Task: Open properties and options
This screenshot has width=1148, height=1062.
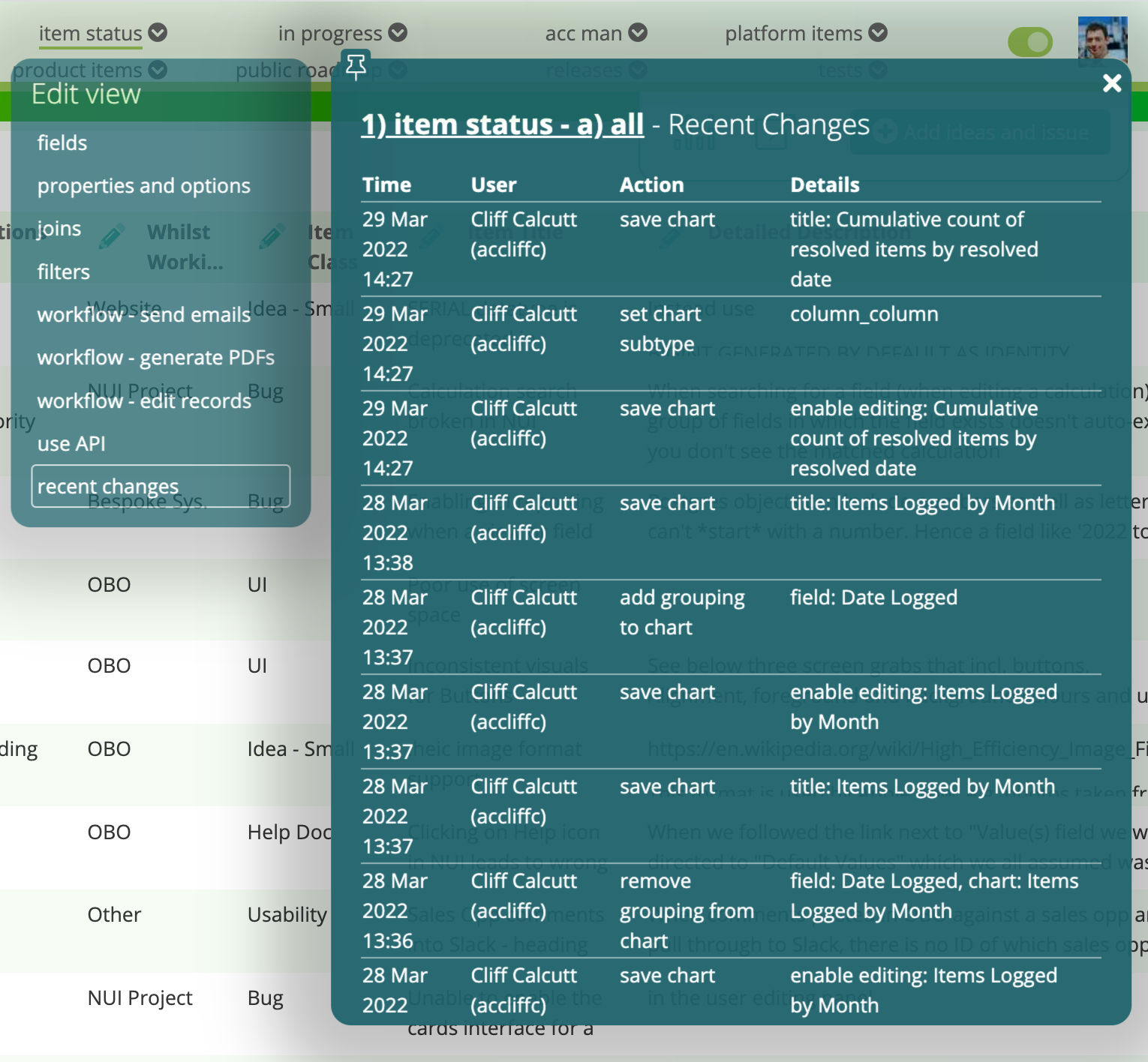Action: [144, 186]
